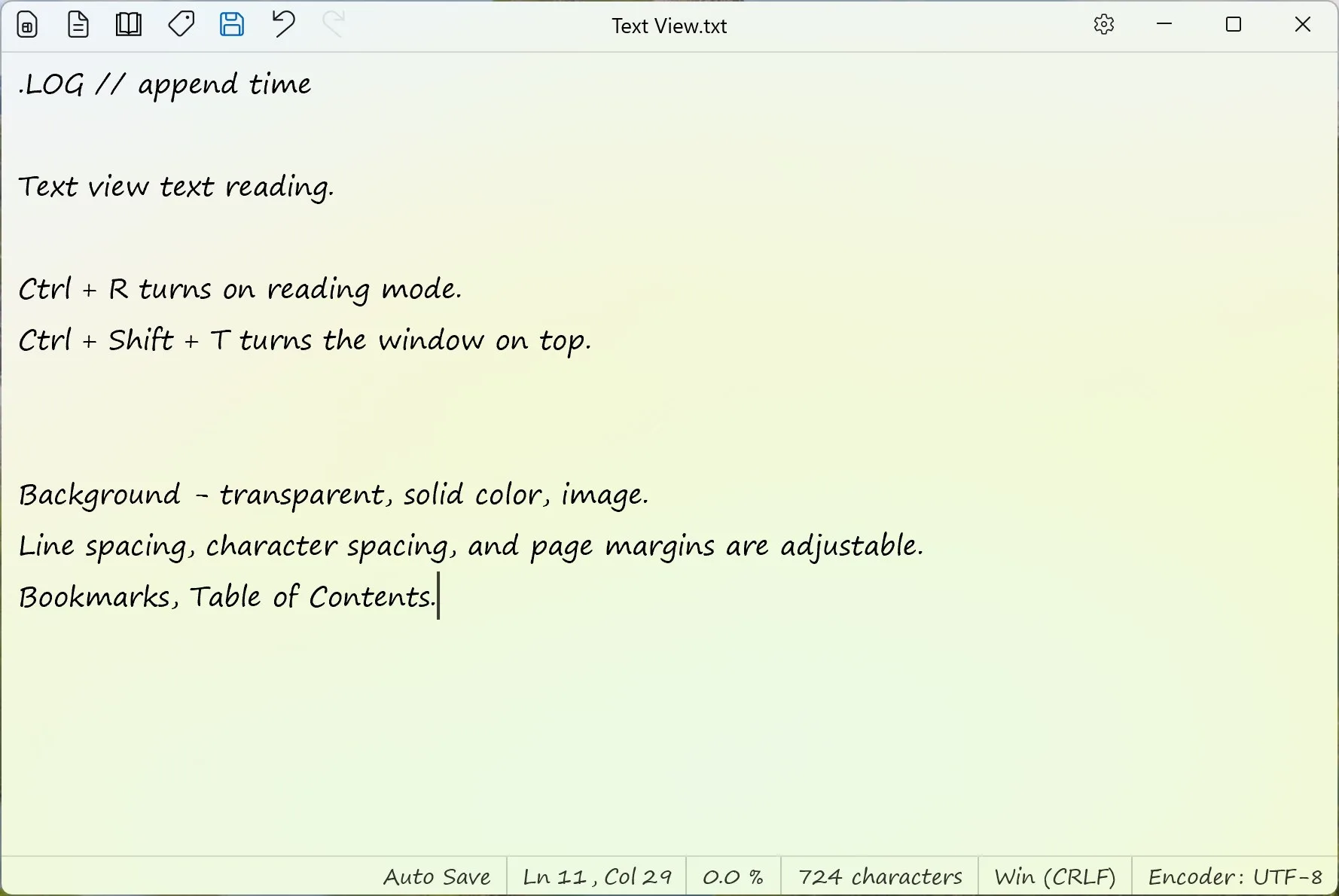The image size is (1339, 896).
Task: Open settings with the gear icon
Action: [1104, 25]
